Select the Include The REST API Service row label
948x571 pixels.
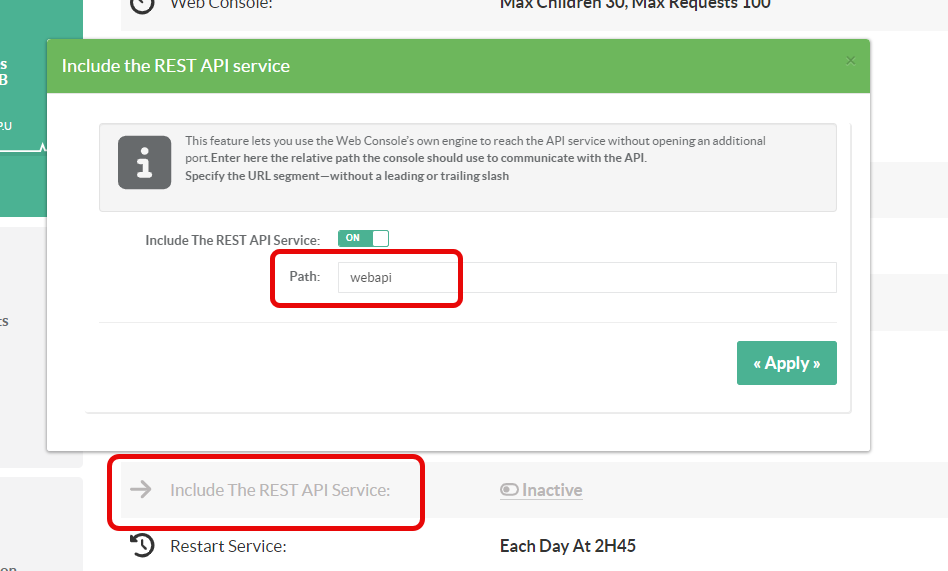click(x=279, y=490)
